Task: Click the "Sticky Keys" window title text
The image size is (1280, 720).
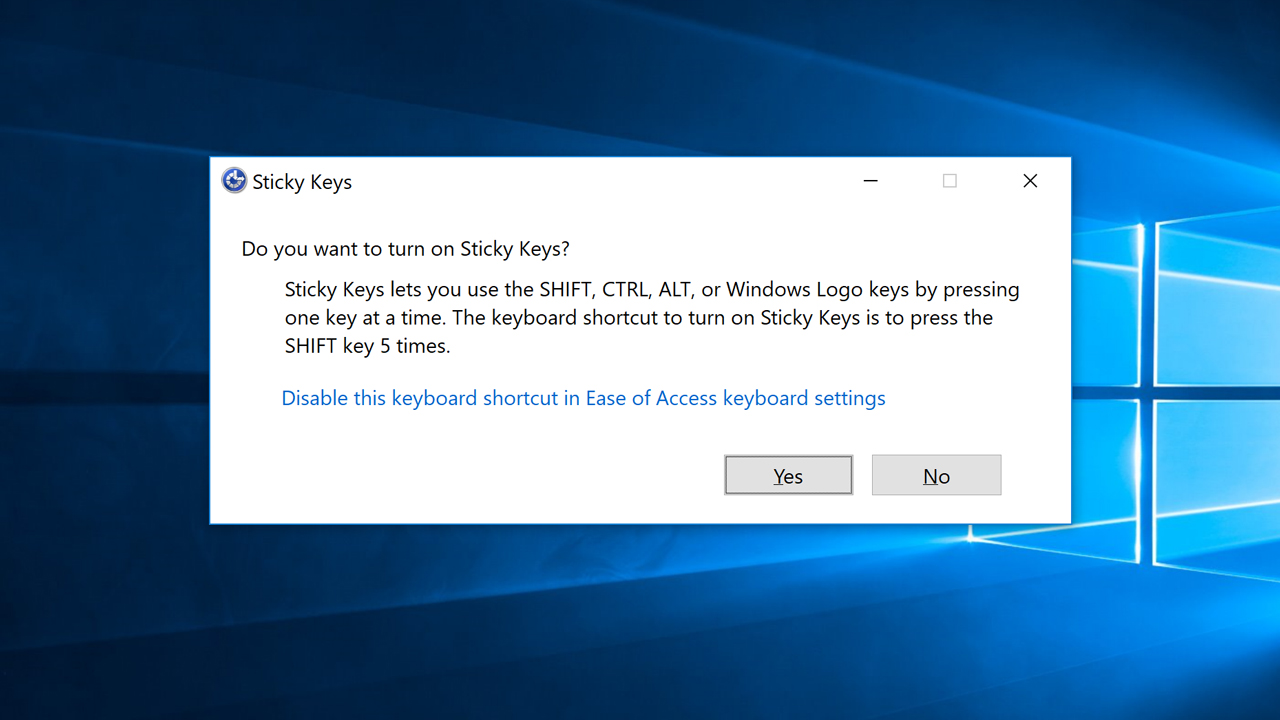Action: pyautogui.click(x=302, y=182)
